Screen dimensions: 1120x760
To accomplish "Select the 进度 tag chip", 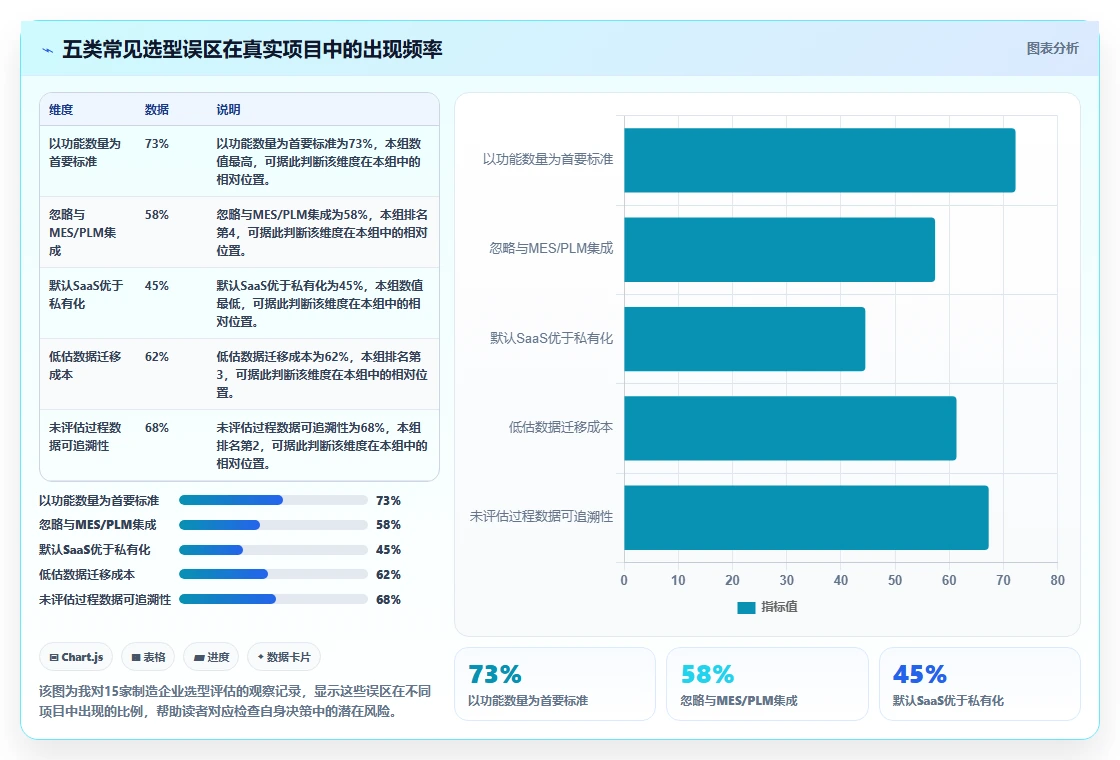I will tap(211, 657).
